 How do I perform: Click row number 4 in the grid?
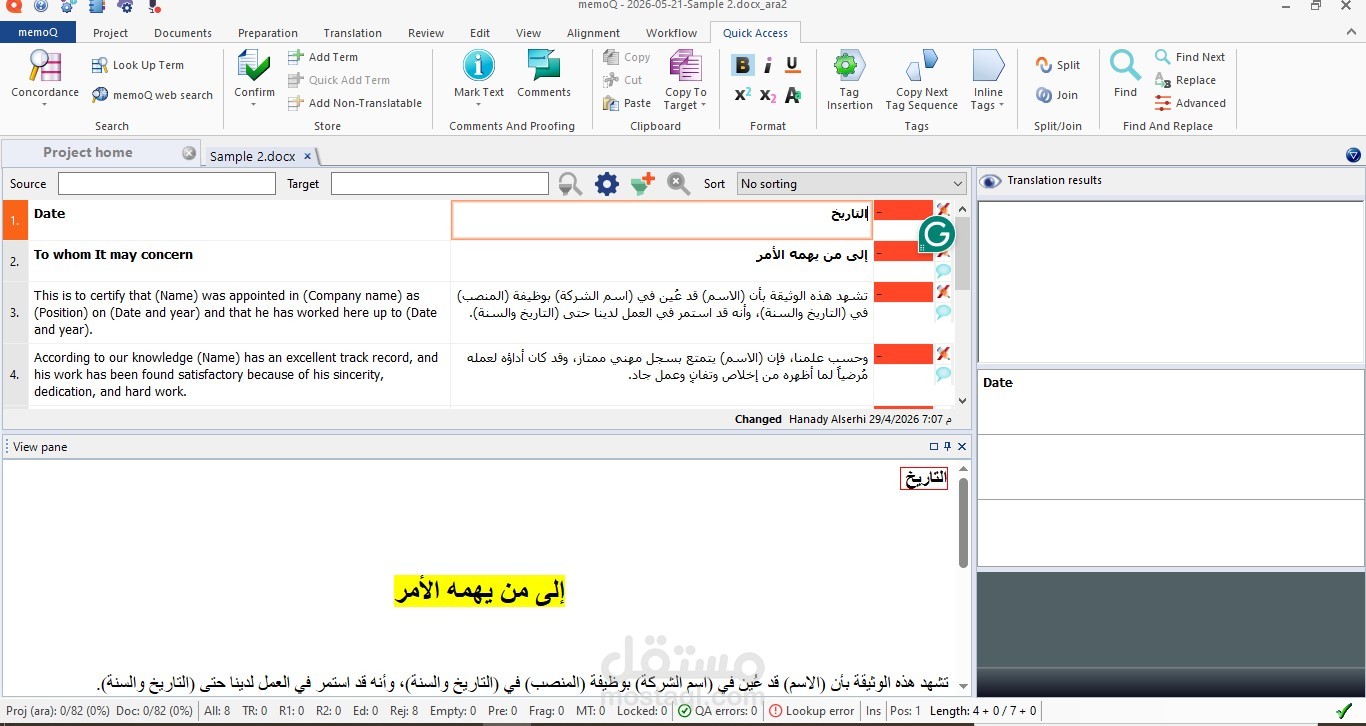click(15, 375)
